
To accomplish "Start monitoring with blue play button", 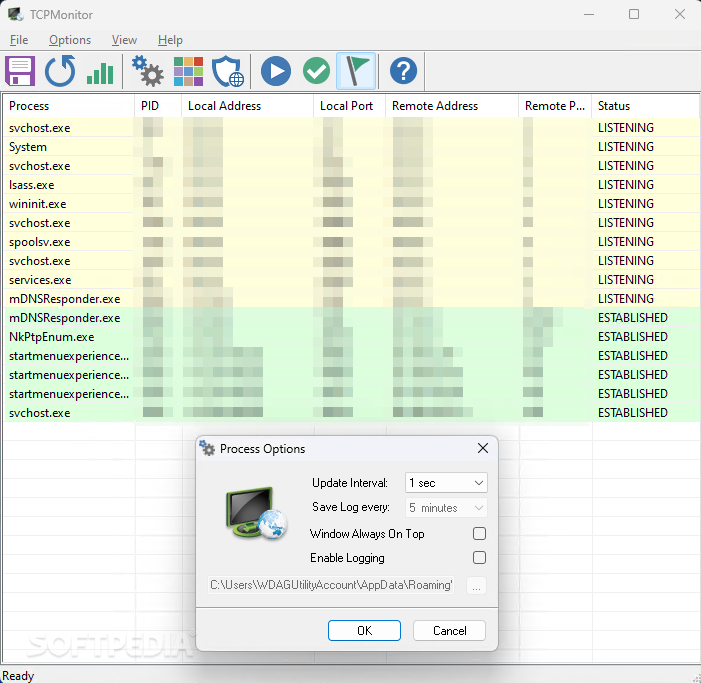I will 276,71.
